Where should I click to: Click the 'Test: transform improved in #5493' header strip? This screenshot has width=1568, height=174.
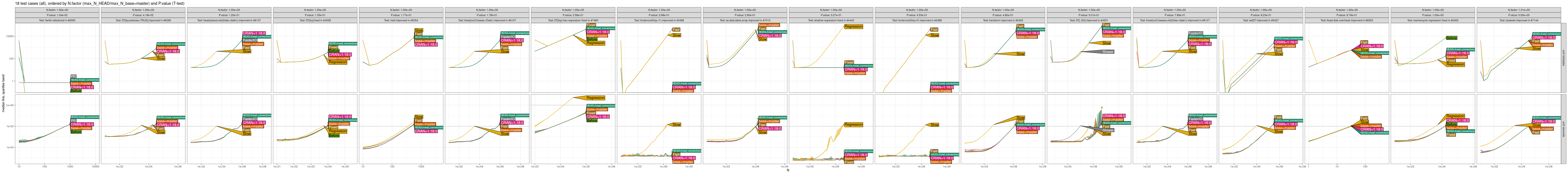tap(1002, 20)
